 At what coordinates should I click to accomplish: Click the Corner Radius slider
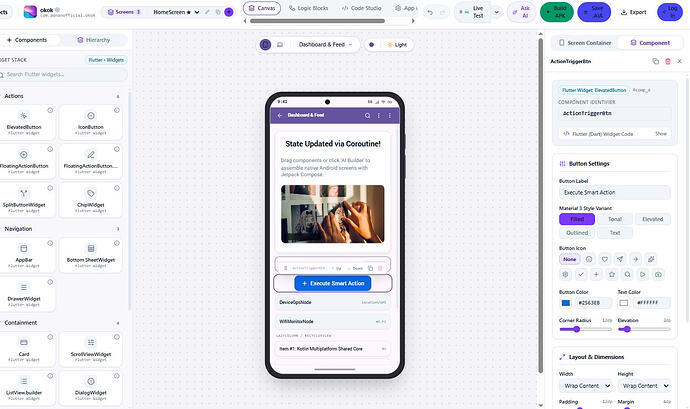585,329
